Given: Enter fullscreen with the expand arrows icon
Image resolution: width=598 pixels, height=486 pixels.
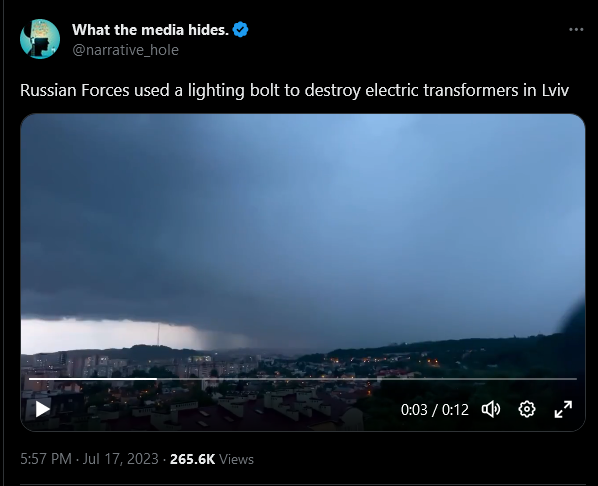Looking at the screenshot, I should [x=563, y=409].
